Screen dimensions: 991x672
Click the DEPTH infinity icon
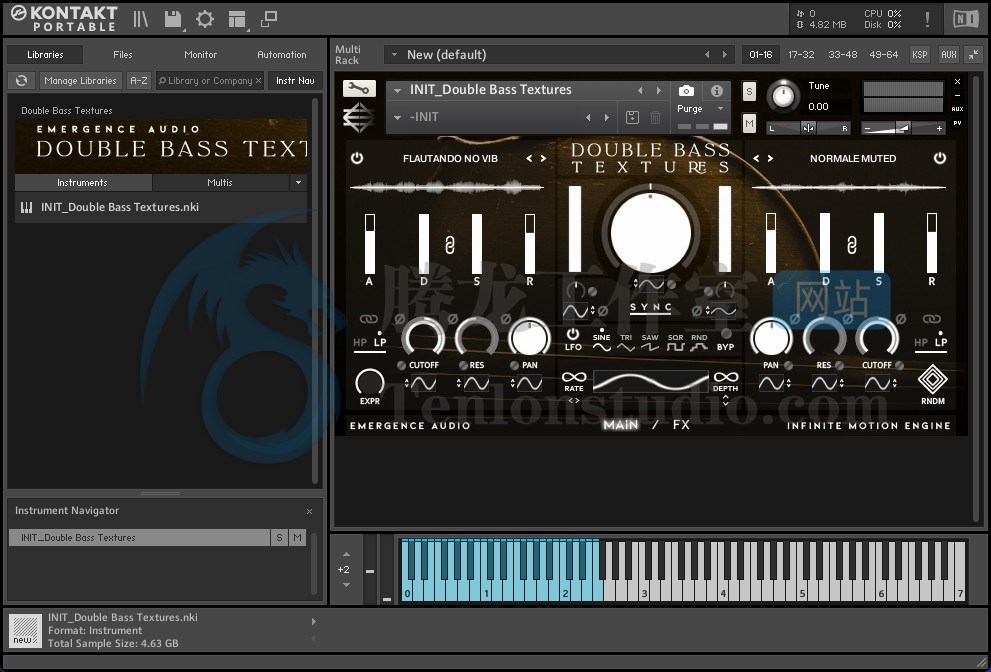(x=726, y=377)
